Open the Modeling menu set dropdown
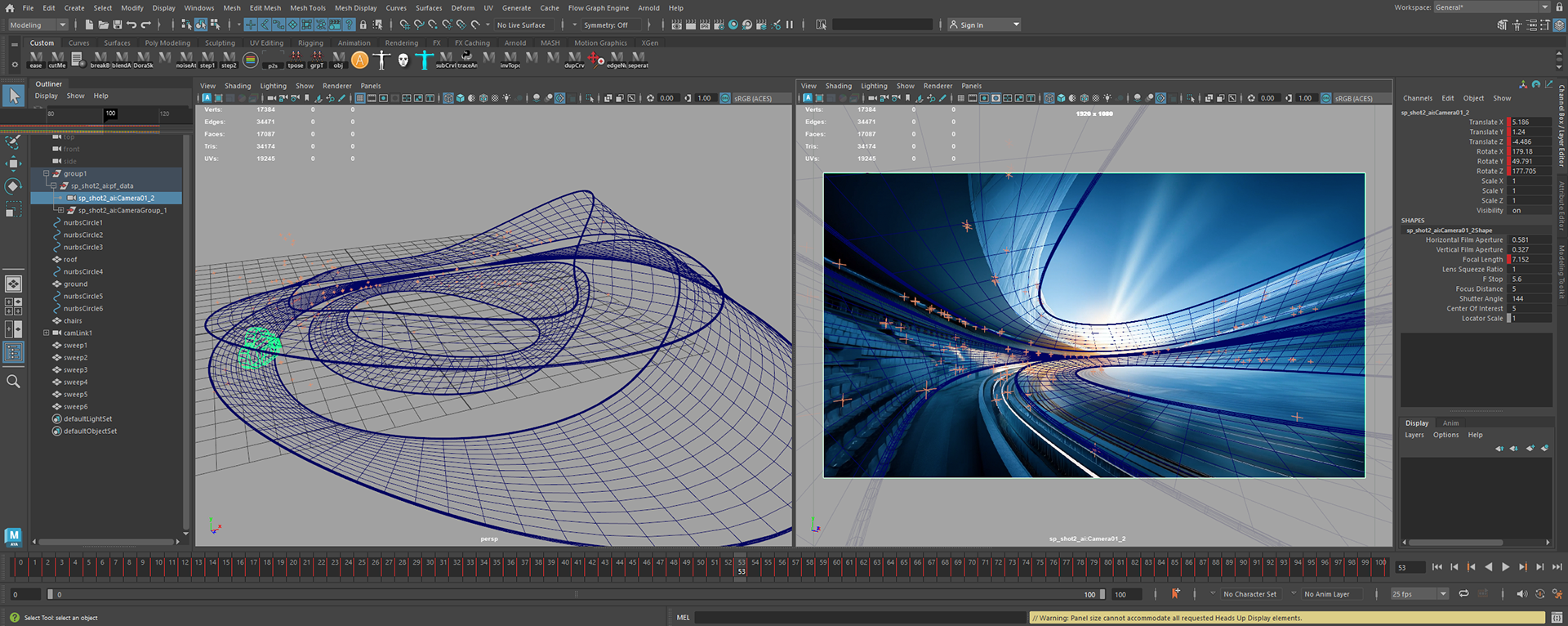This screenshot has height=626, width=1568. pyautogui.click(x=38, y=25)
